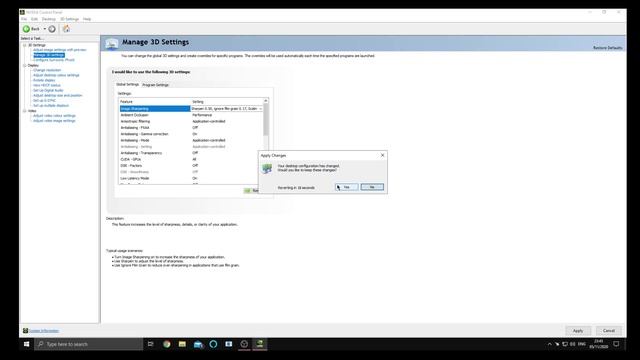Open View HDCP status task
The height and width of the screenshot is (360, 640).
pos(47,85)
